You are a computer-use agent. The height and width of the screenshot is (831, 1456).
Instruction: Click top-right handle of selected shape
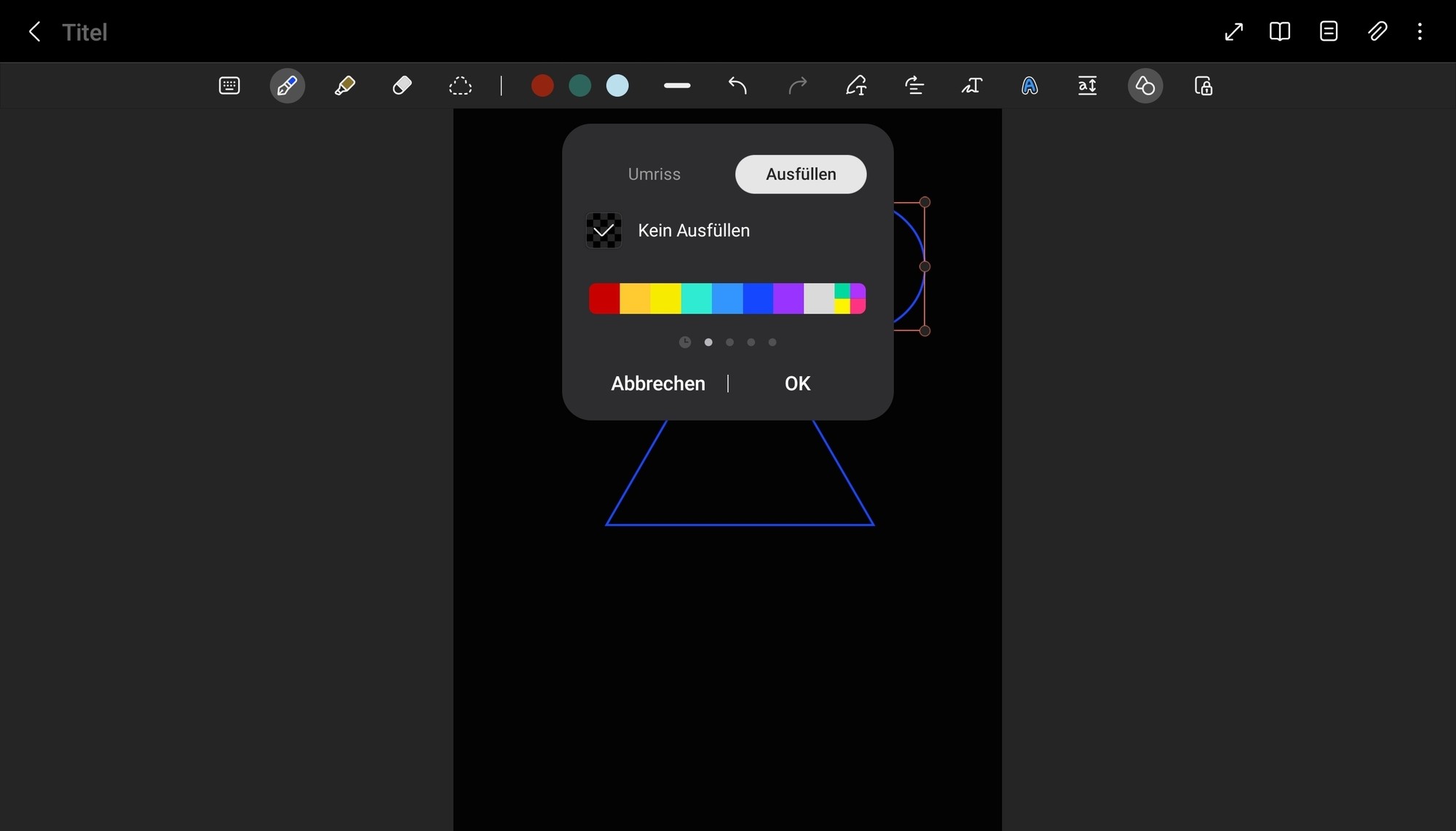tap(925, 202)
